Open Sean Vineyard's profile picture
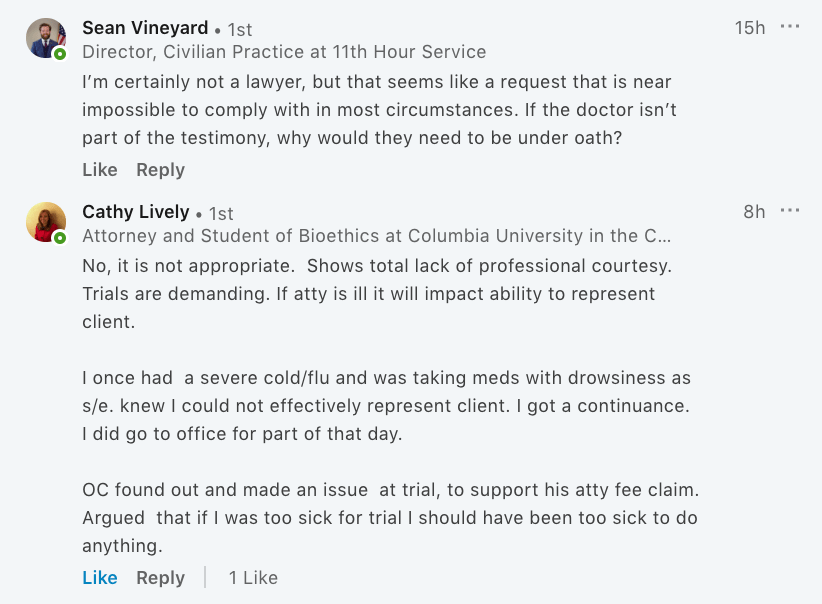This screenshot has height=604, width=822. (46, 38)
